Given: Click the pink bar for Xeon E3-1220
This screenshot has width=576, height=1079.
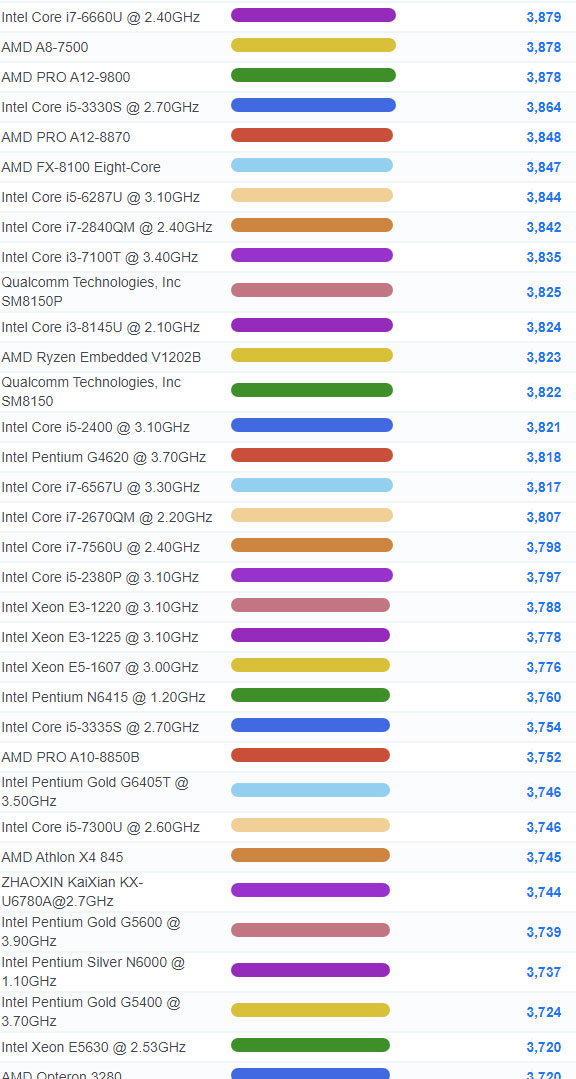Looking at the screenshot, I should (x=310, y=605).
